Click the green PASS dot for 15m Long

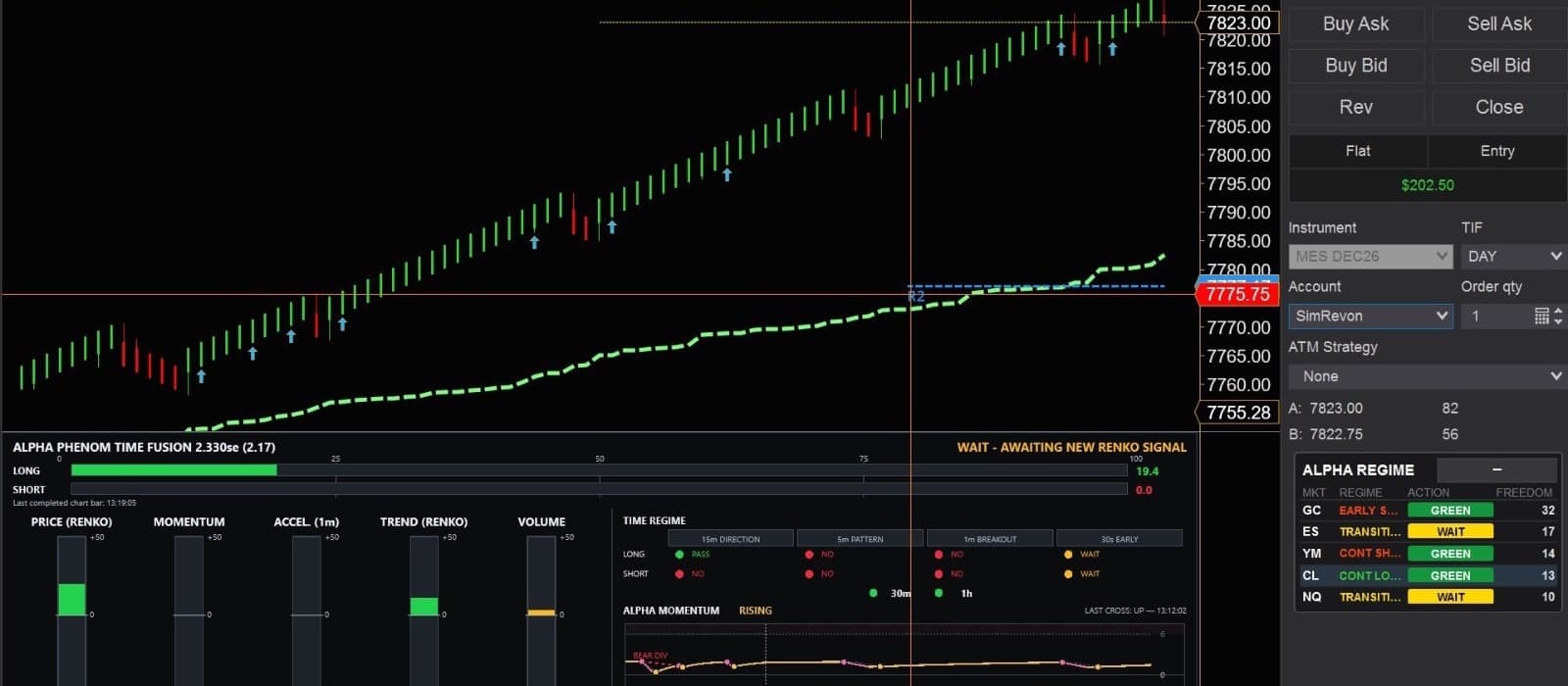(679, 555)
